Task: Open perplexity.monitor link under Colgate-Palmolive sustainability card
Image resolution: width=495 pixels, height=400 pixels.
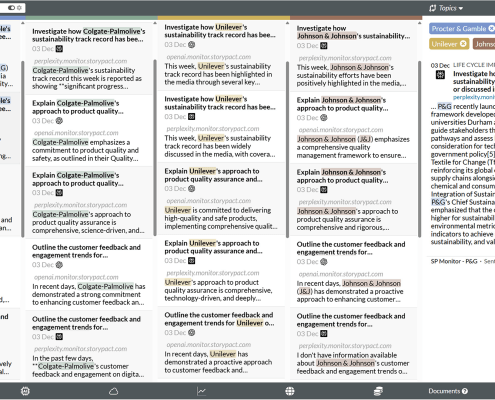Action: (x=80, y=61)
